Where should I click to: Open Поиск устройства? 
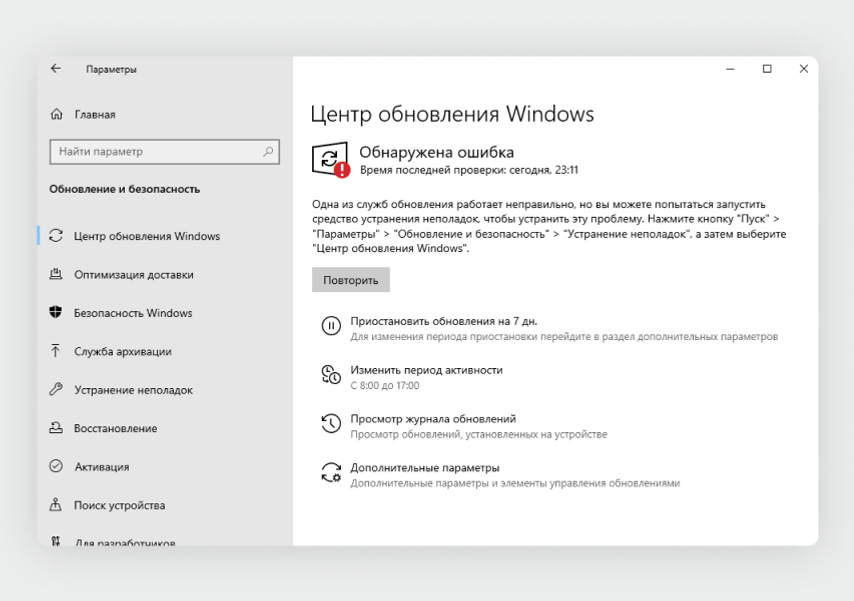coord(119,505)
